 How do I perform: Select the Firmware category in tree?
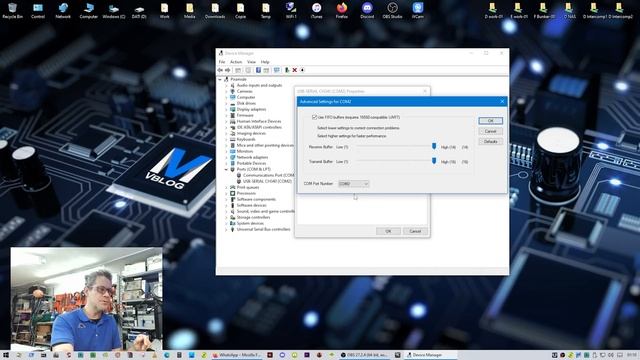245,116
